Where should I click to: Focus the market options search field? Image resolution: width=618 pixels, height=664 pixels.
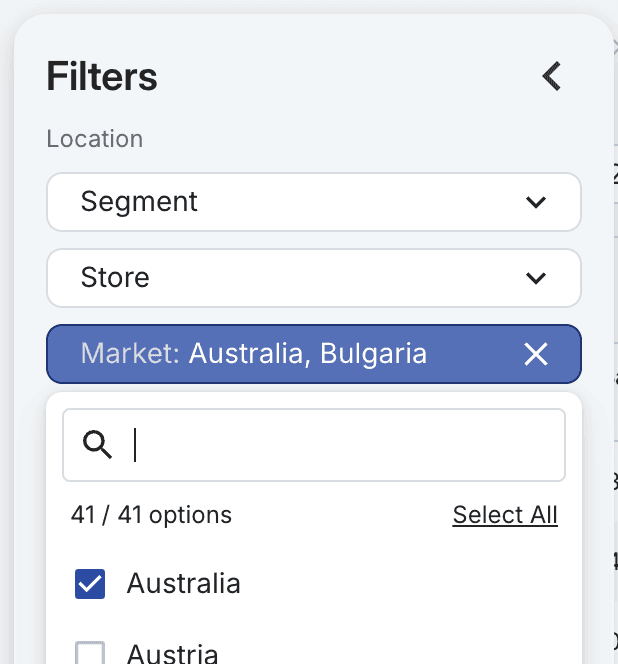340,445
